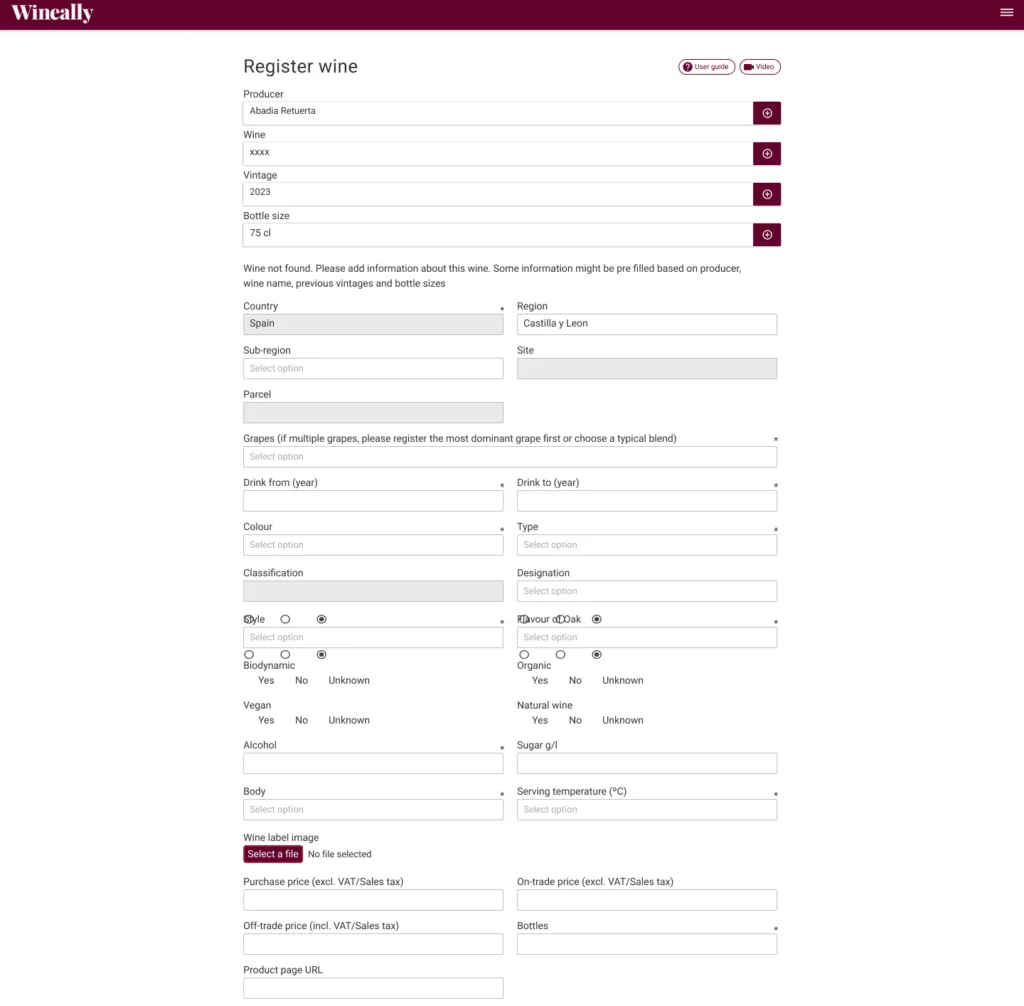Open the hamburger menu in the header

(x=1006, y=12)
